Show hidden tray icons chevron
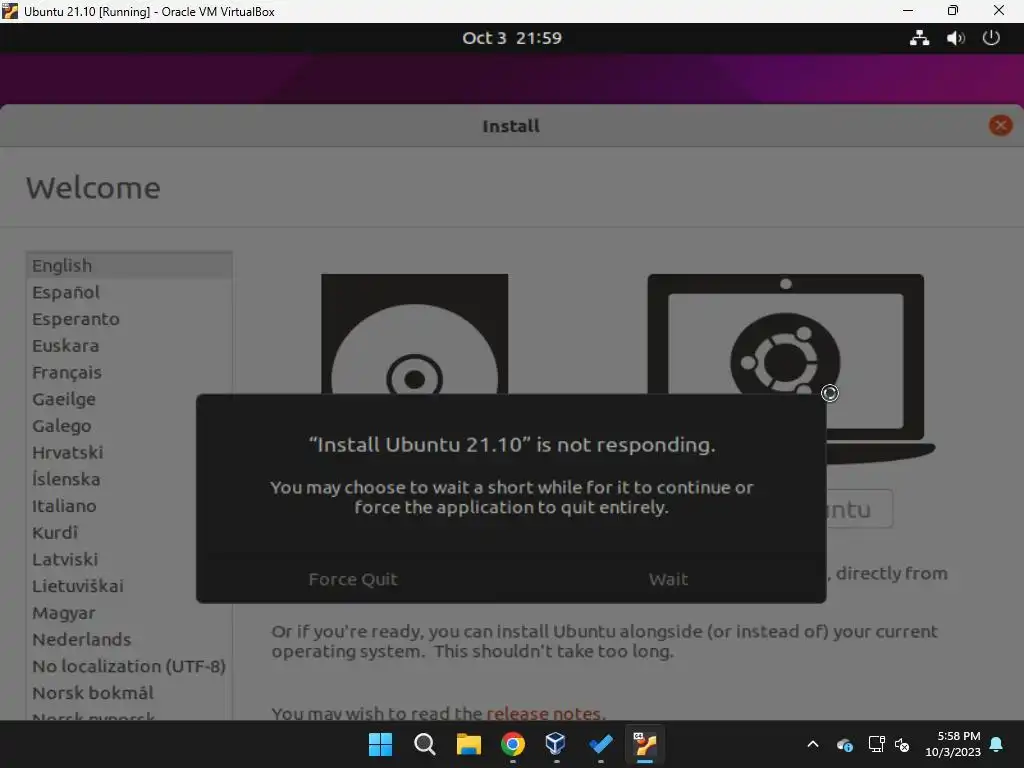 (813, 744)
